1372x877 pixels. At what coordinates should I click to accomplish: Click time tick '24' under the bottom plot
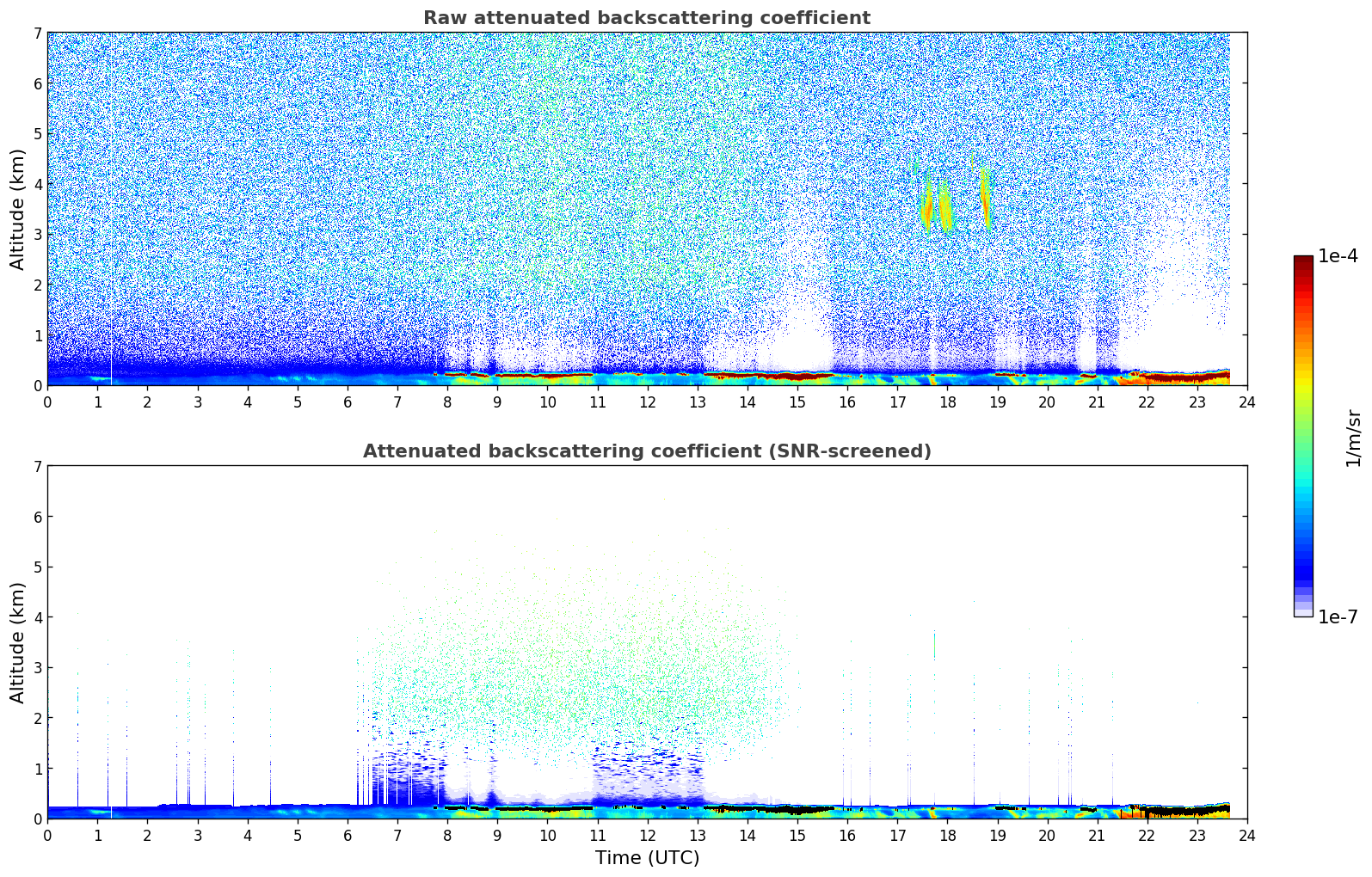1247,835
